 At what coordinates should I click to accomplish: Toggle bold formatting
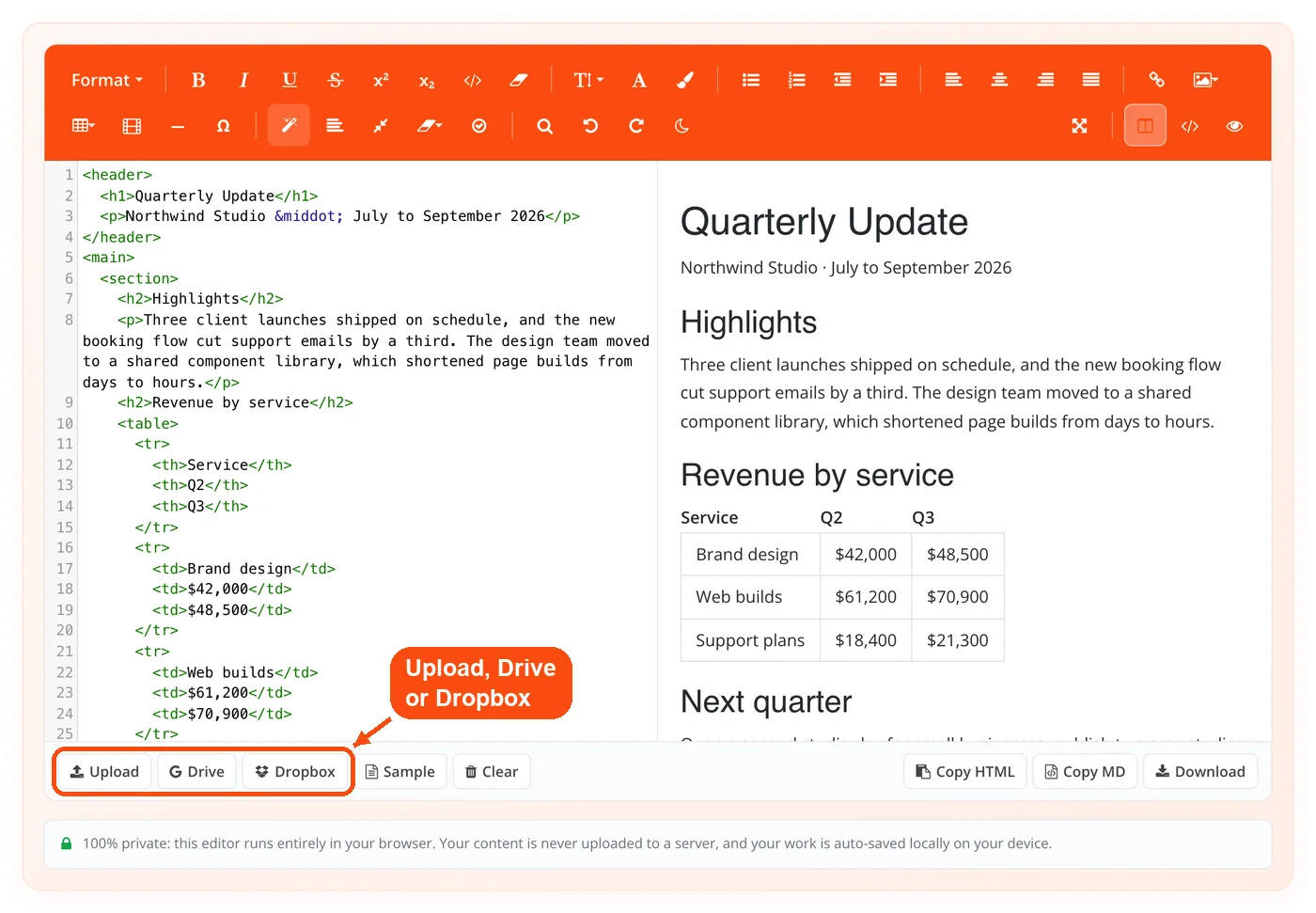pyautogui.click(x=198, y=80)
